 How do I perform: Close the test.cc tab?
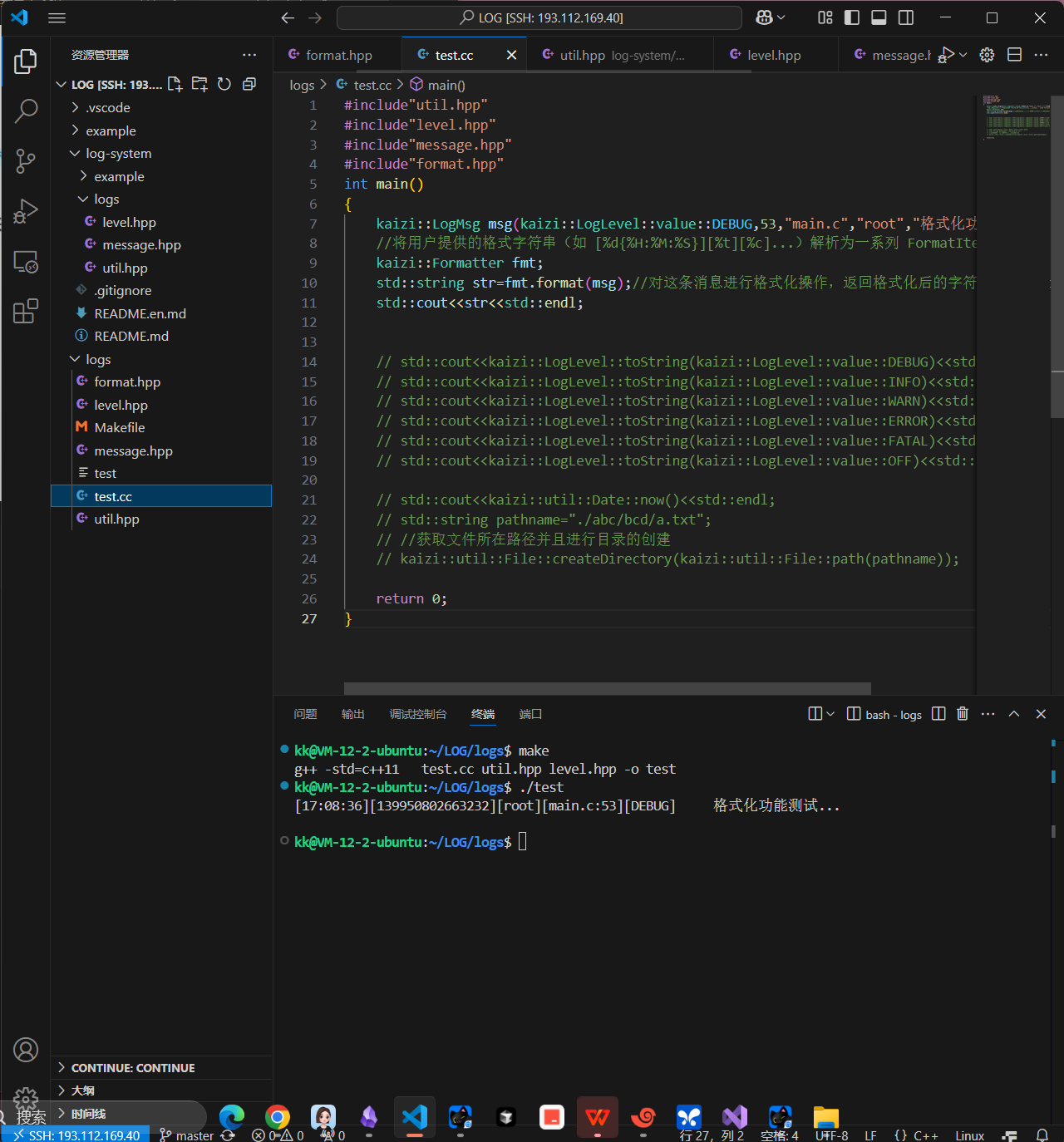click(x=511, y=55)
